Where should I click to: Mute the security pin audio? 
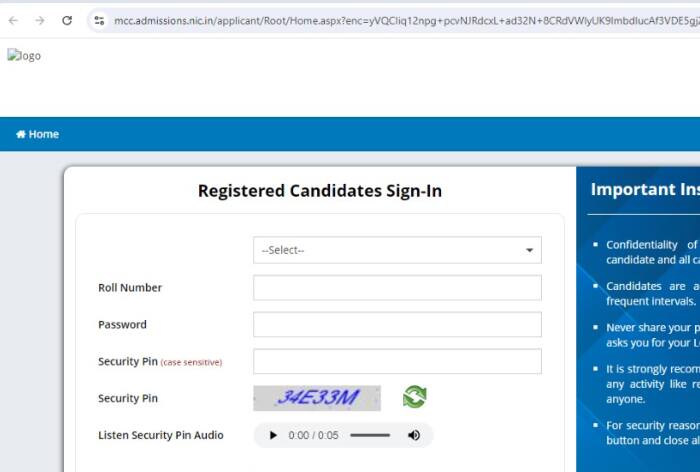413,435
